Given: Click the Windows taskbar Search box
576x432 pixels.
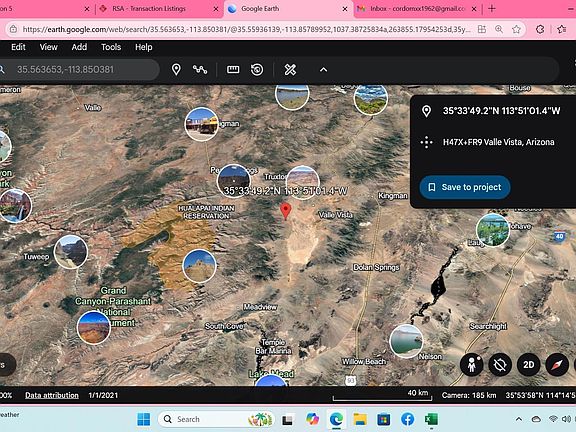Looking at the screenshot, I should 216,419.
